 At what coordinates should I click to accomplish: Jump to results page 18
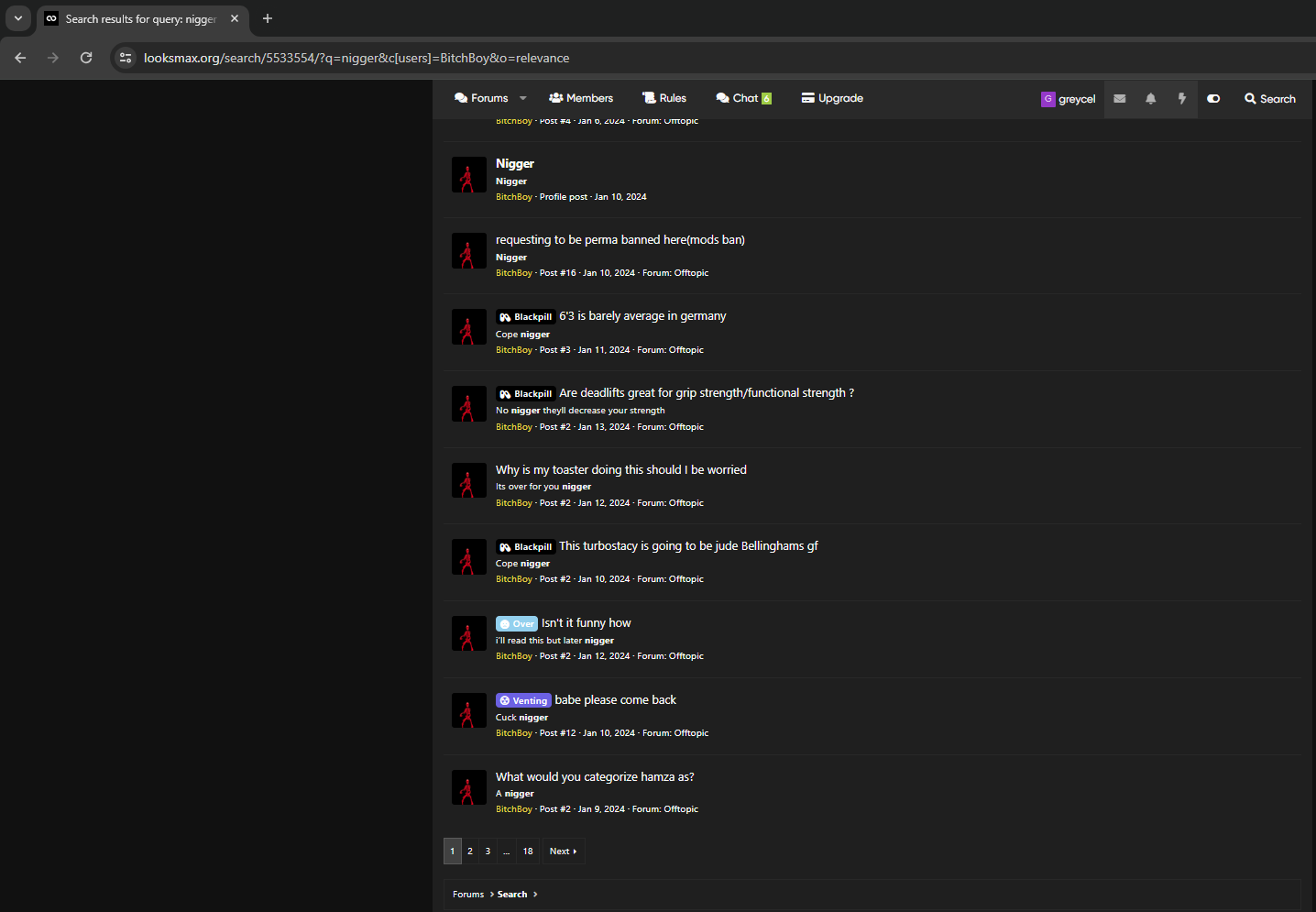[528, 852]
